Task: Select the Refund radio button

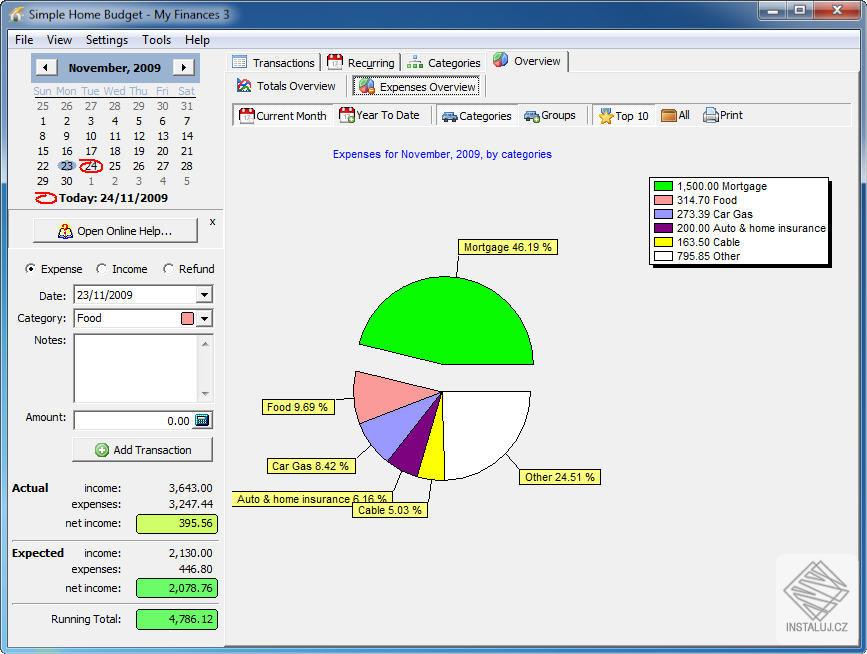Action: (168, 269)
